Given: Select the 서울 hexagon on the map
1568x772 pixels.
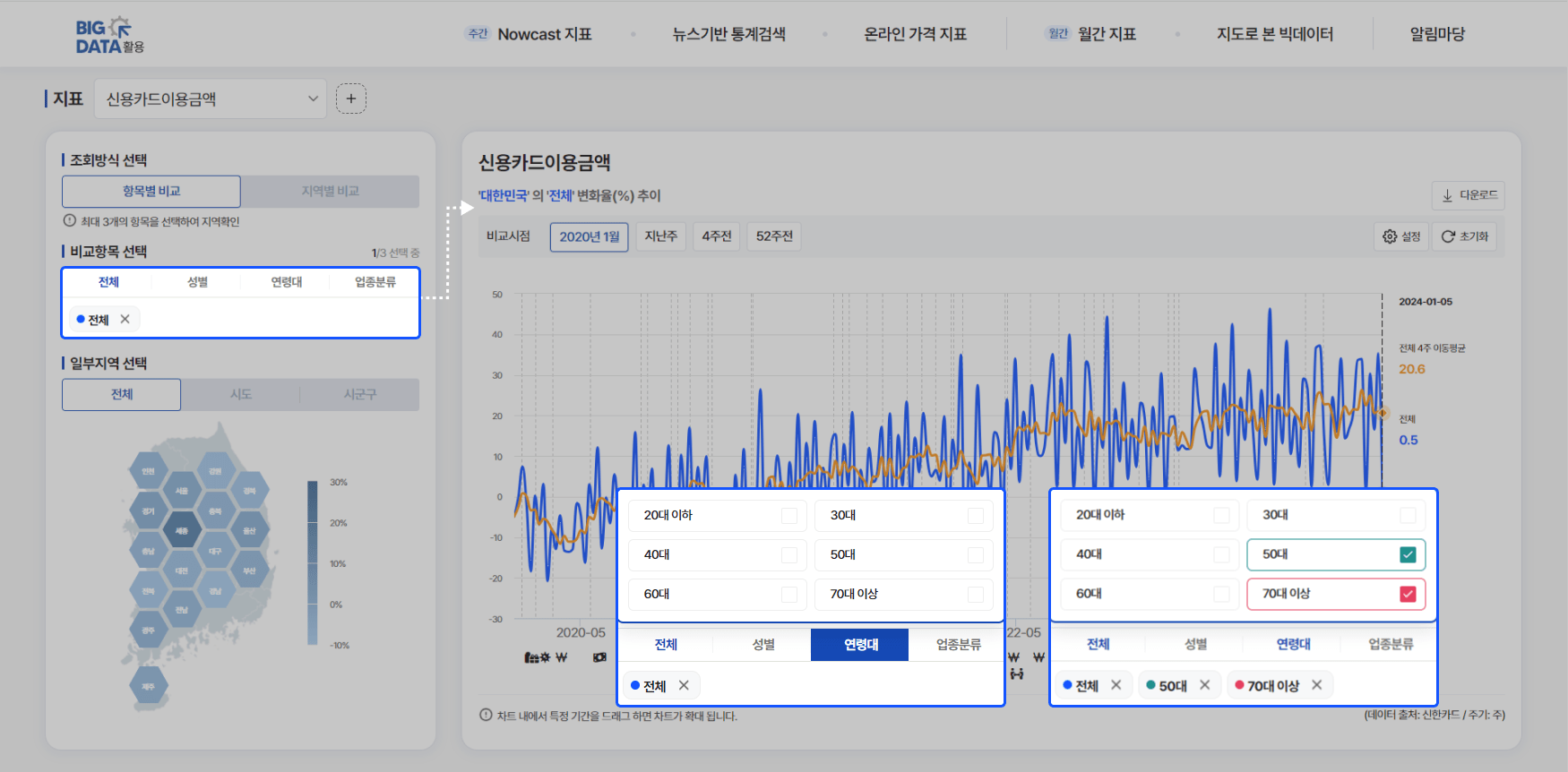Looking at the screenshot, I should click(x=181, y=491).
